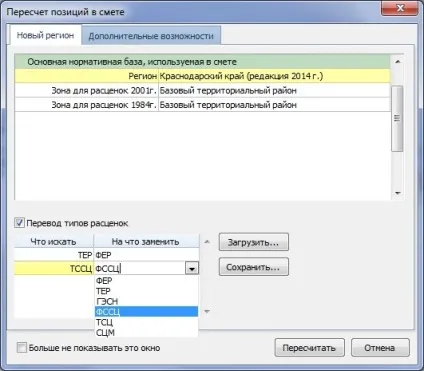Select the ТССЦ search cell

pos(54,268)
